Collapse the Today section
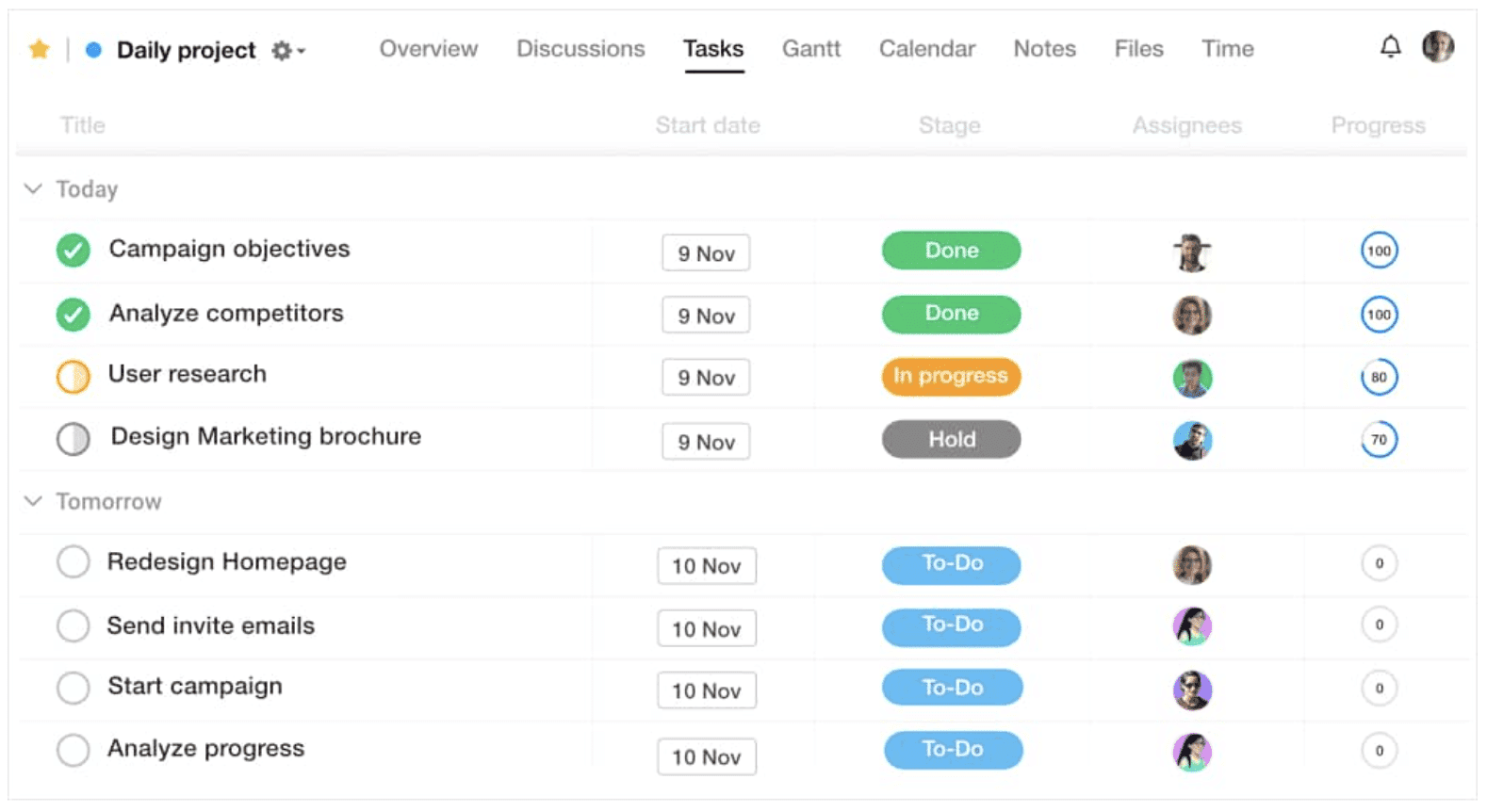The image size is (1487, 812). [33, 189]
